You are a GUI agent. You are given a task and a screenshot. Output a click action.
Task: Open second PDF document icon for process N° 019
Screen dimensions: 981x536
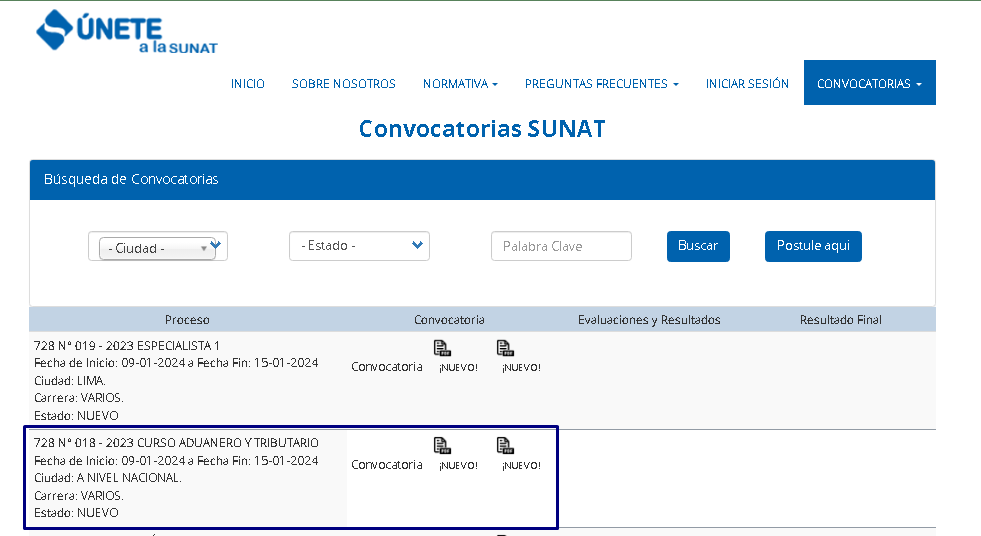(505, 348)
